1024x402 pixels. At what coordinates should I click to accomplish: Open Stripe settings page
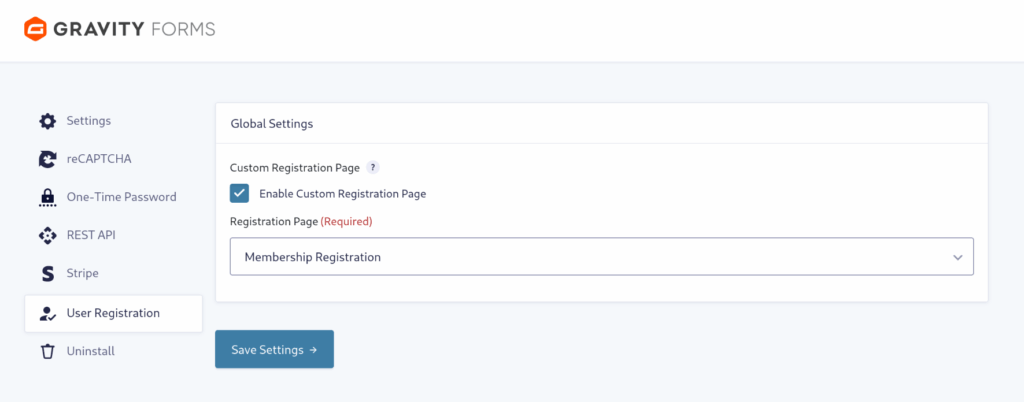pyautogui.click(x=82, y=273)
